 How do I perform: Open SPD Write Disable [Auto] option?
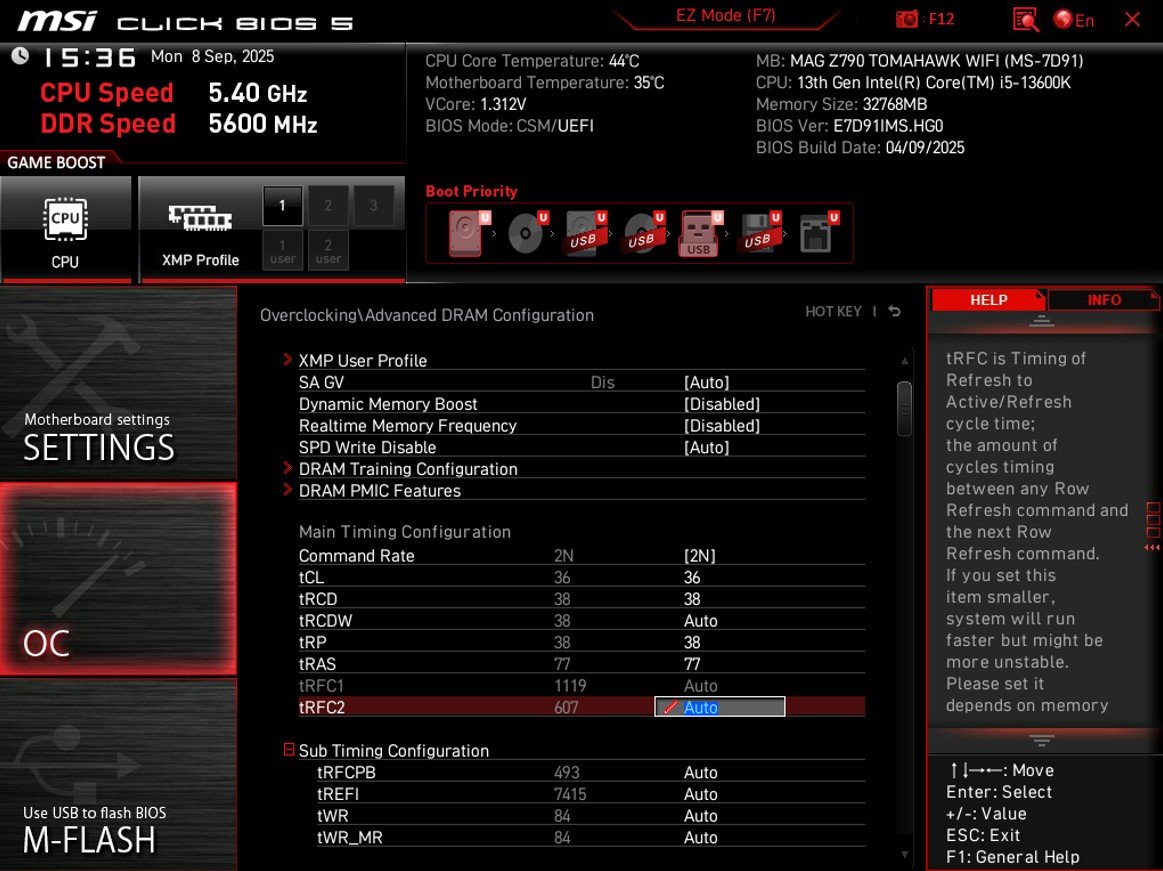[706, 447]
